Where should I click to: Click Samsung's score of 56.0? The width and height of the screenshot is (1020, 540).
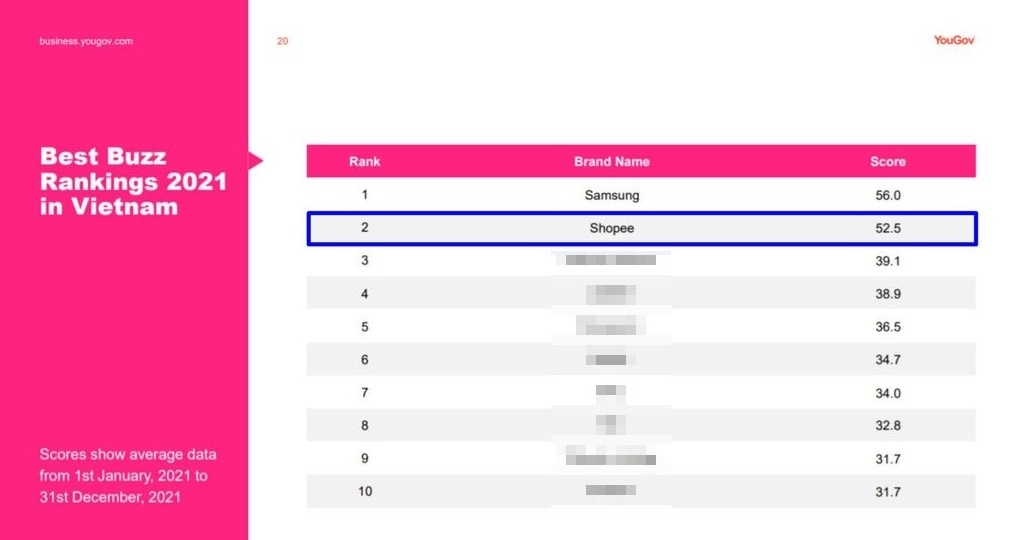887,195
